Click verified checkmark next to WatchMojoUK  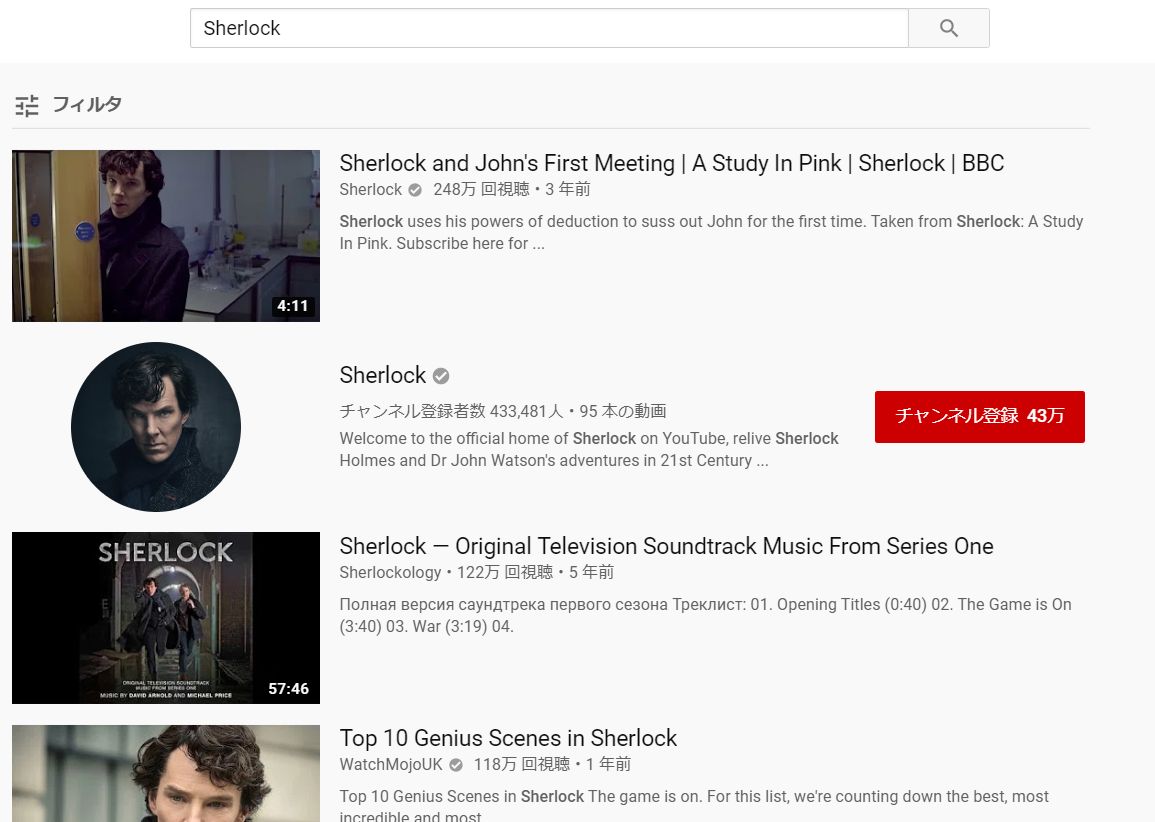coord(456,765)
